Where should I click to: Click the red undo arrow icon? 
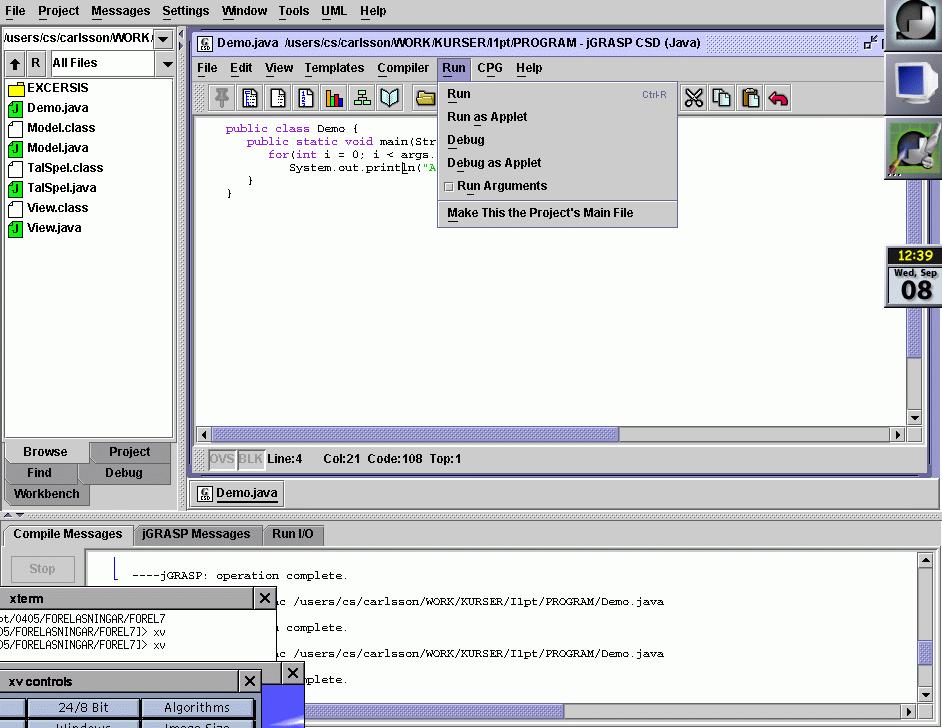coord(778,98)
